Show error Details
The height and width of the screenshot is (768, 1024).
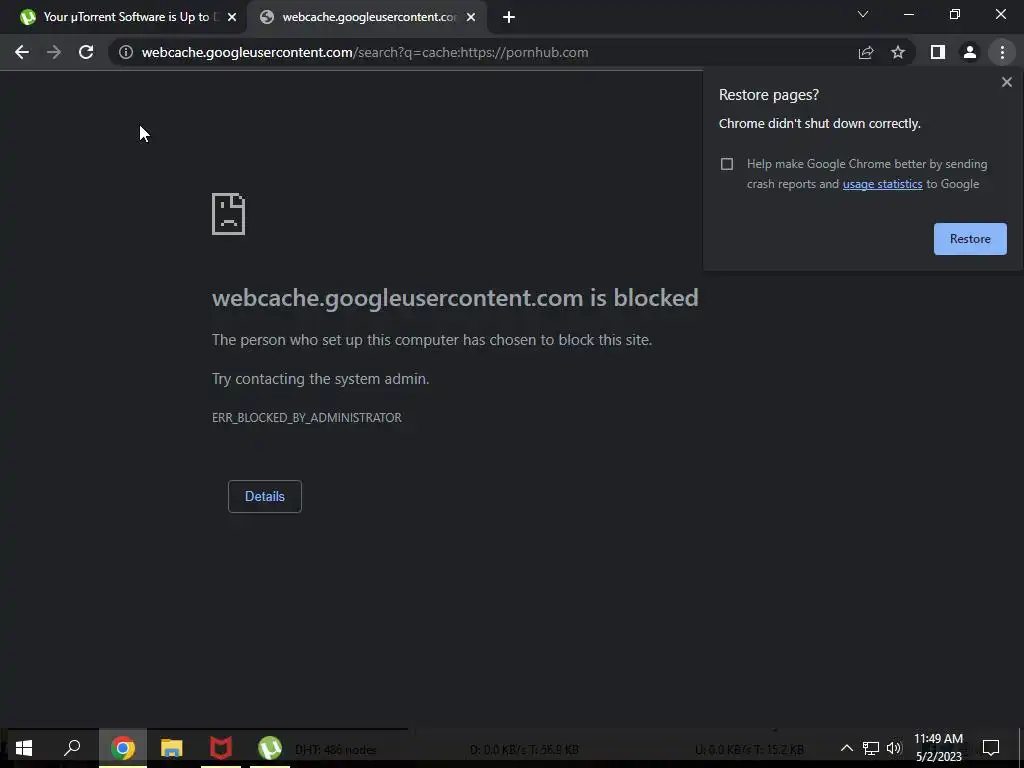[264, 496]
